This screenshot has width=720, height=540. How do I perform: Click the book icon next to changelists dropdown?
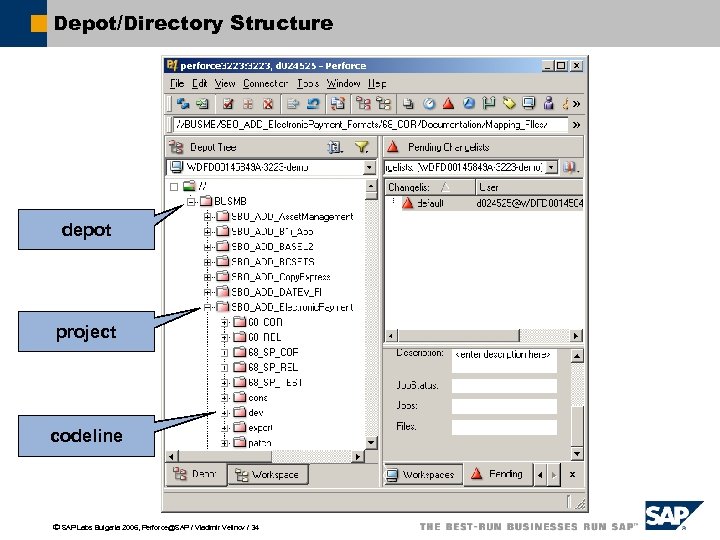(570, 167)
